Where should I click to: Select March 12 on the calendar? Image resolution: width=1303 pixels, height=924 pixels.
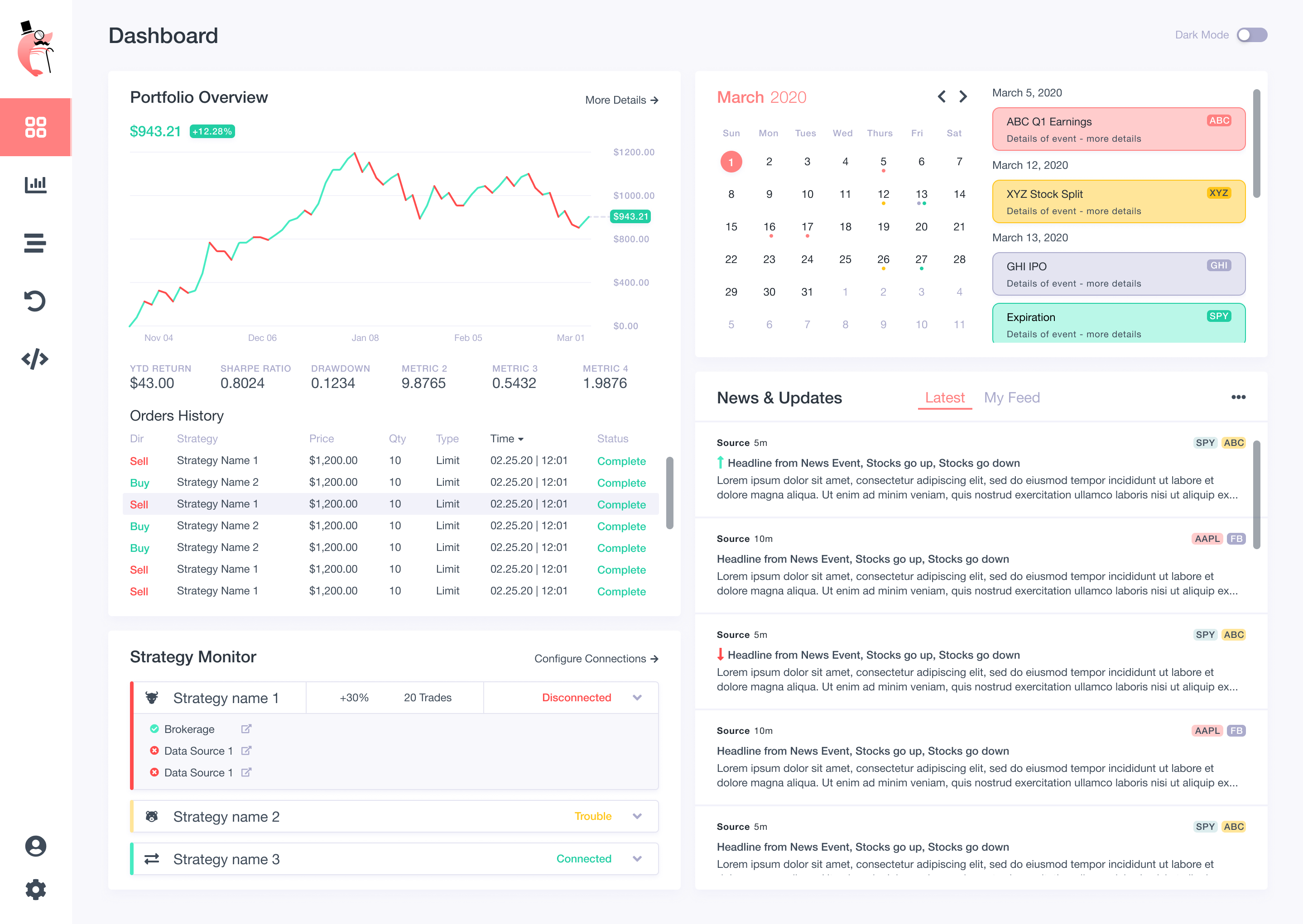tap(883, 195)
